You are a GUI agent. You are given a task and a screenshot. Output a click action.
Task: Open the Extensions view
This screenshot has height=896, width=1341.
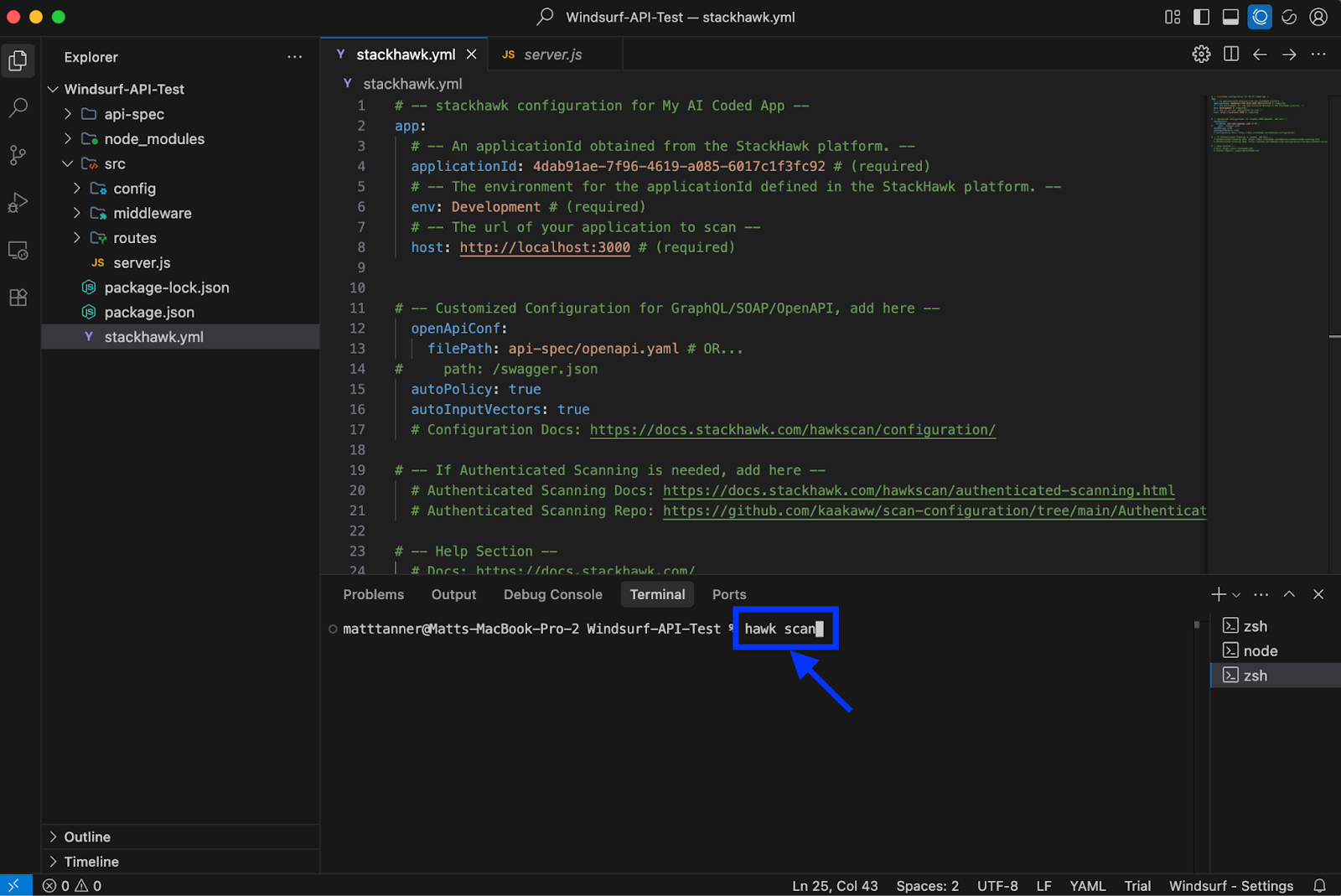[x=18, y=298]
